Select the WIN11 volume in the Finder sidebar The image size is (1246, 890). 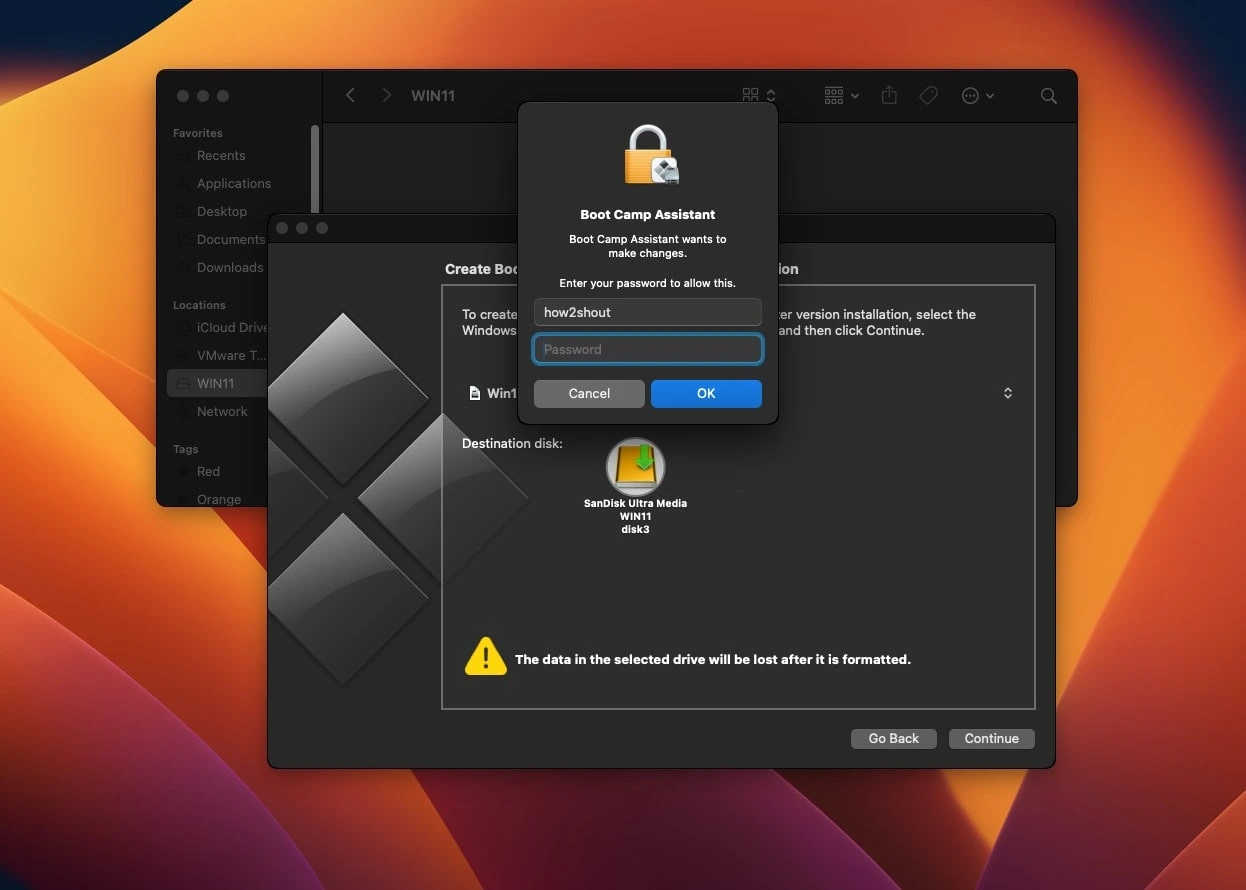pyautogui.click(x=217, y=383)
